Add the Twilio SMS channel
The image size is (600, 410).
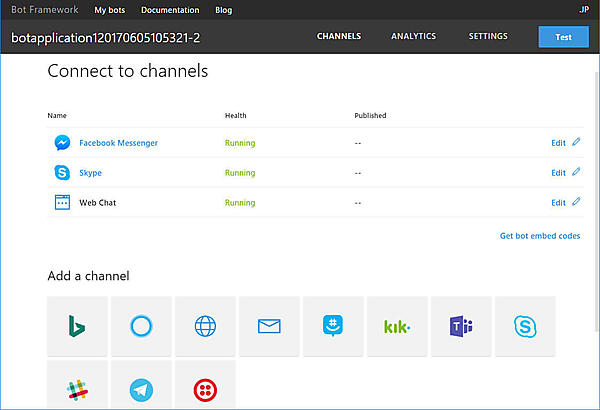point(205,388)
